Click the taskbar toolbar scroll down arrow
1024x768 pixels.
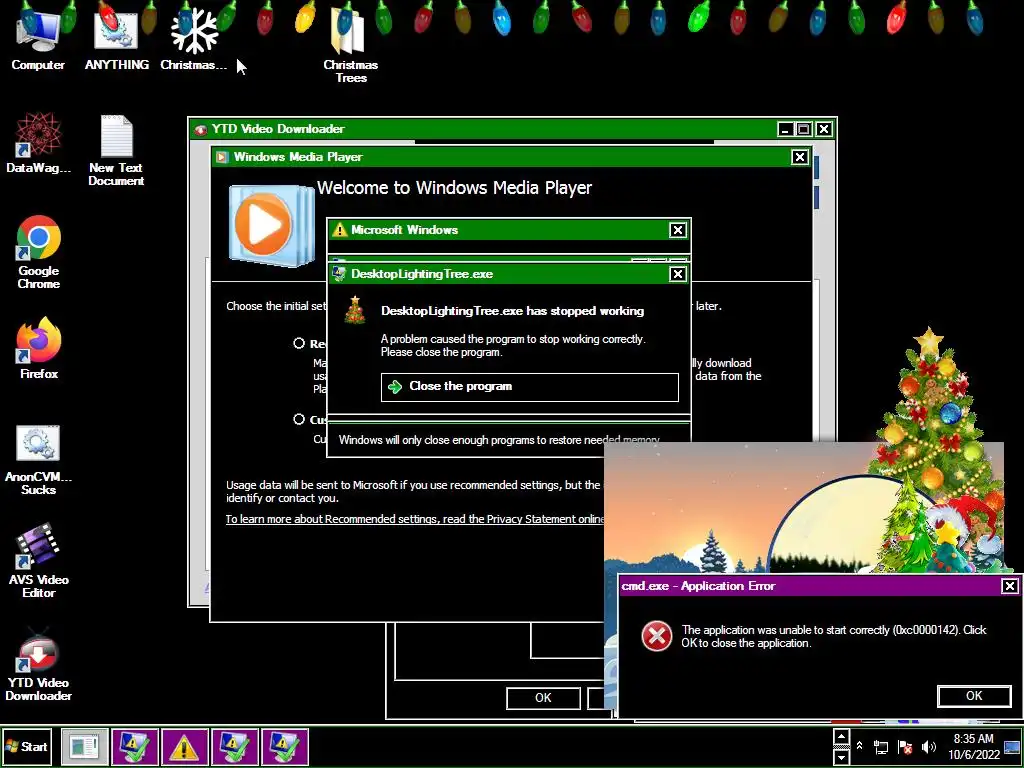point(841,756)
